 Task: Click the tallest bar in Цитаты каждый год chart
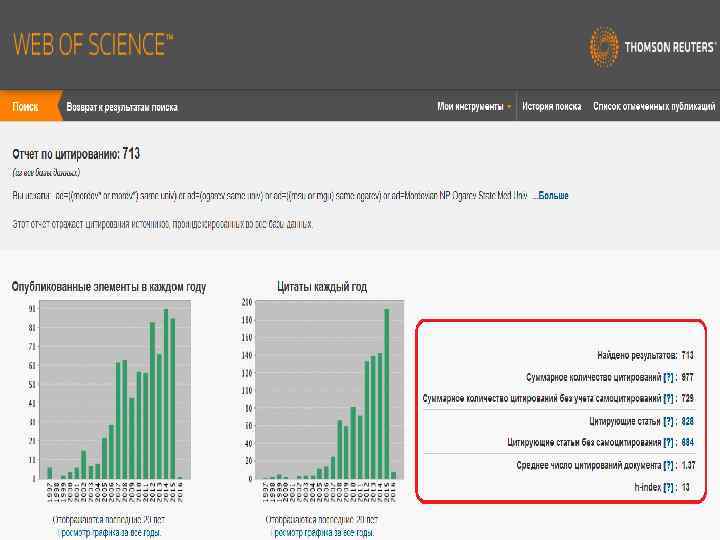click(x=387, y=394)
